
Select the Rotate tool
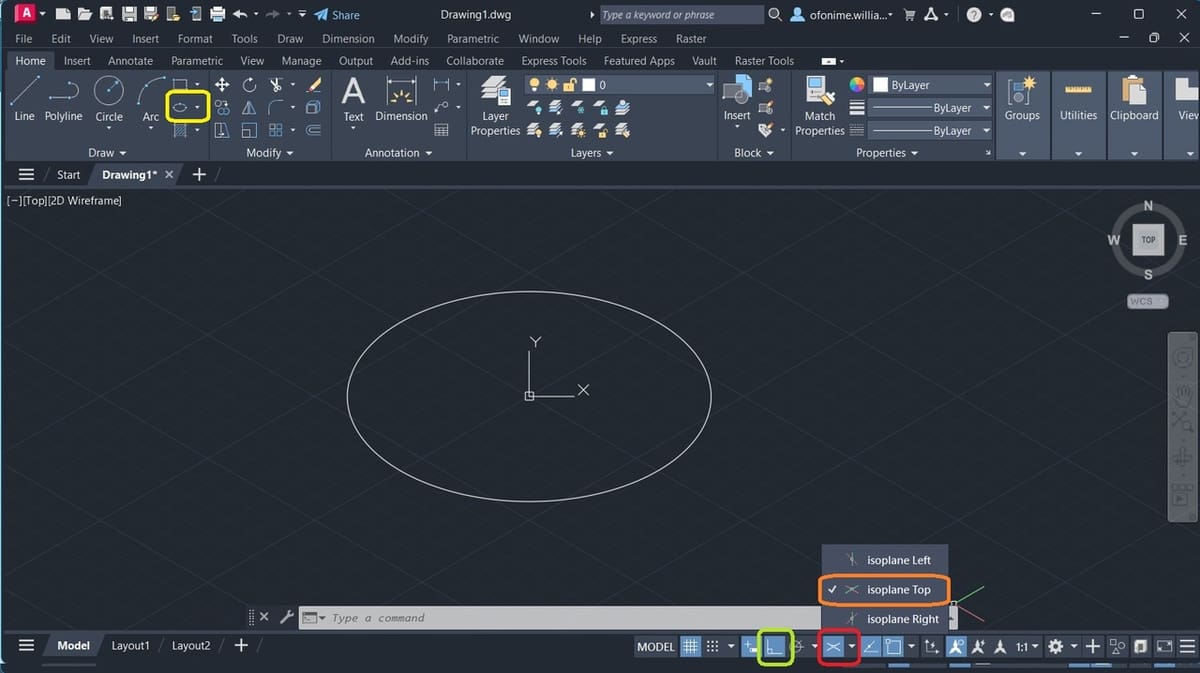[249, 85]
